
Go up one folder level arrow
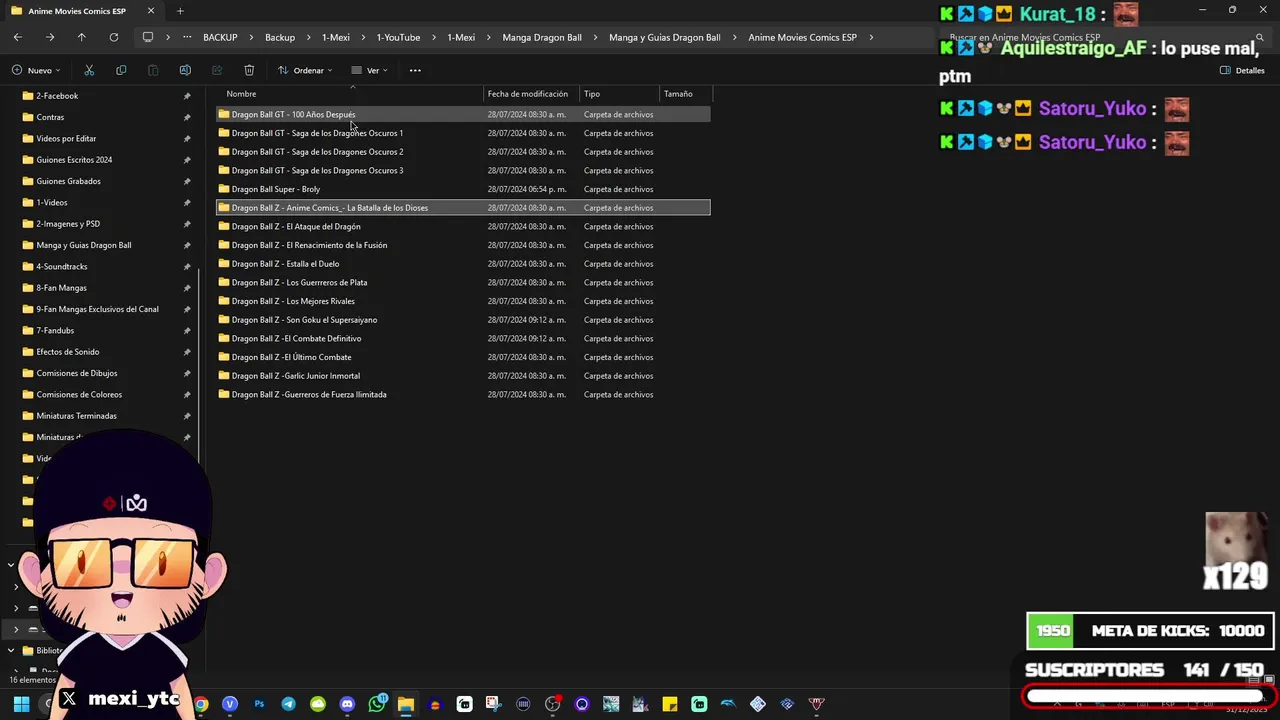pyautogui.click(x=82, y=37)
